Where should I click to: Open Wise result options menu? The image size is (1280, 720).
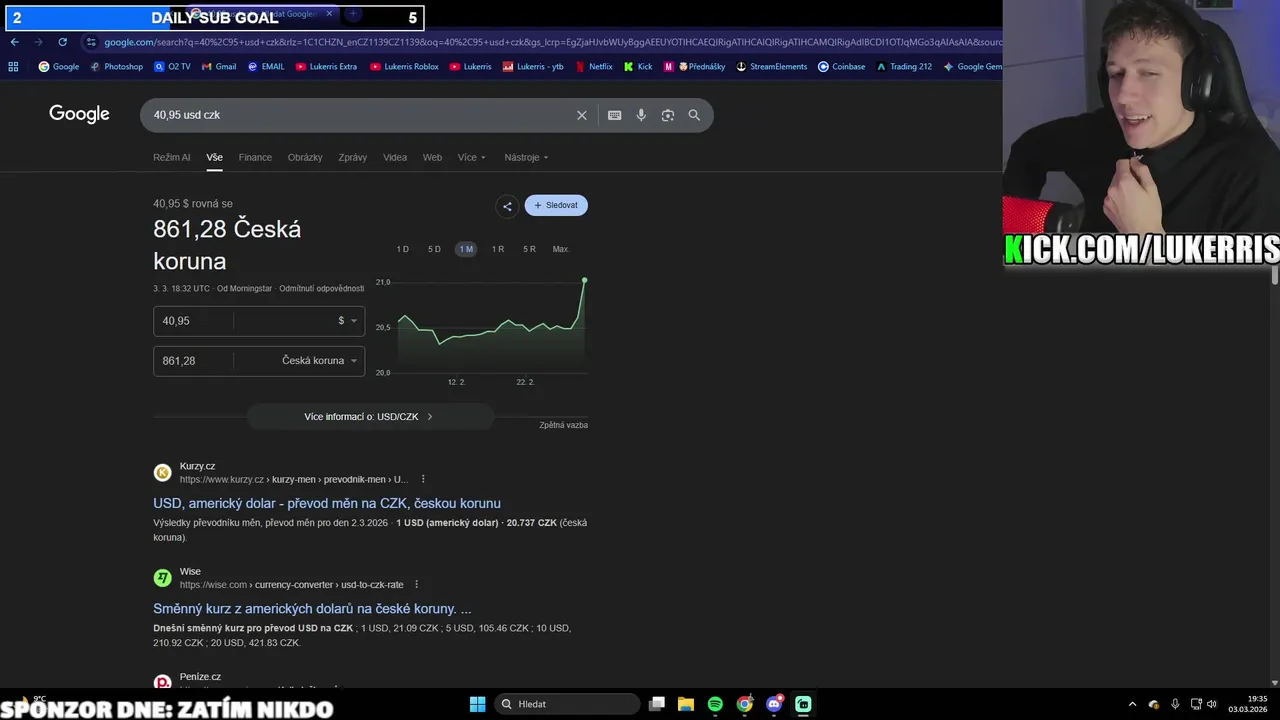click(x=417, y=585)
